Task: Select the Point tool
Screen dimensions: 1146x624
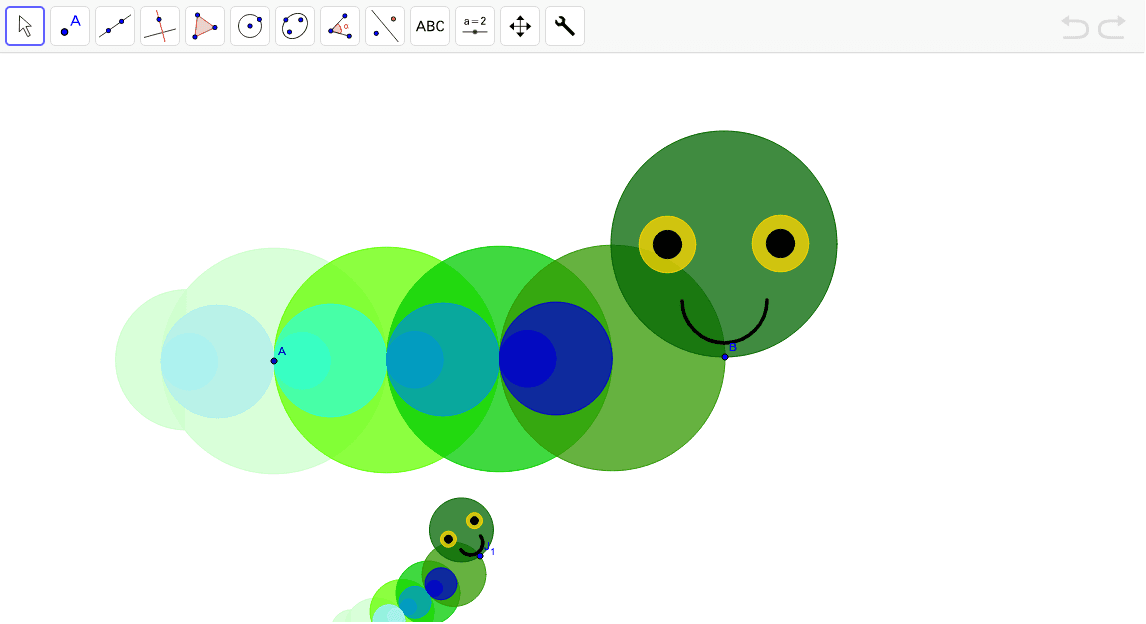Action: [x=70, y=26]
